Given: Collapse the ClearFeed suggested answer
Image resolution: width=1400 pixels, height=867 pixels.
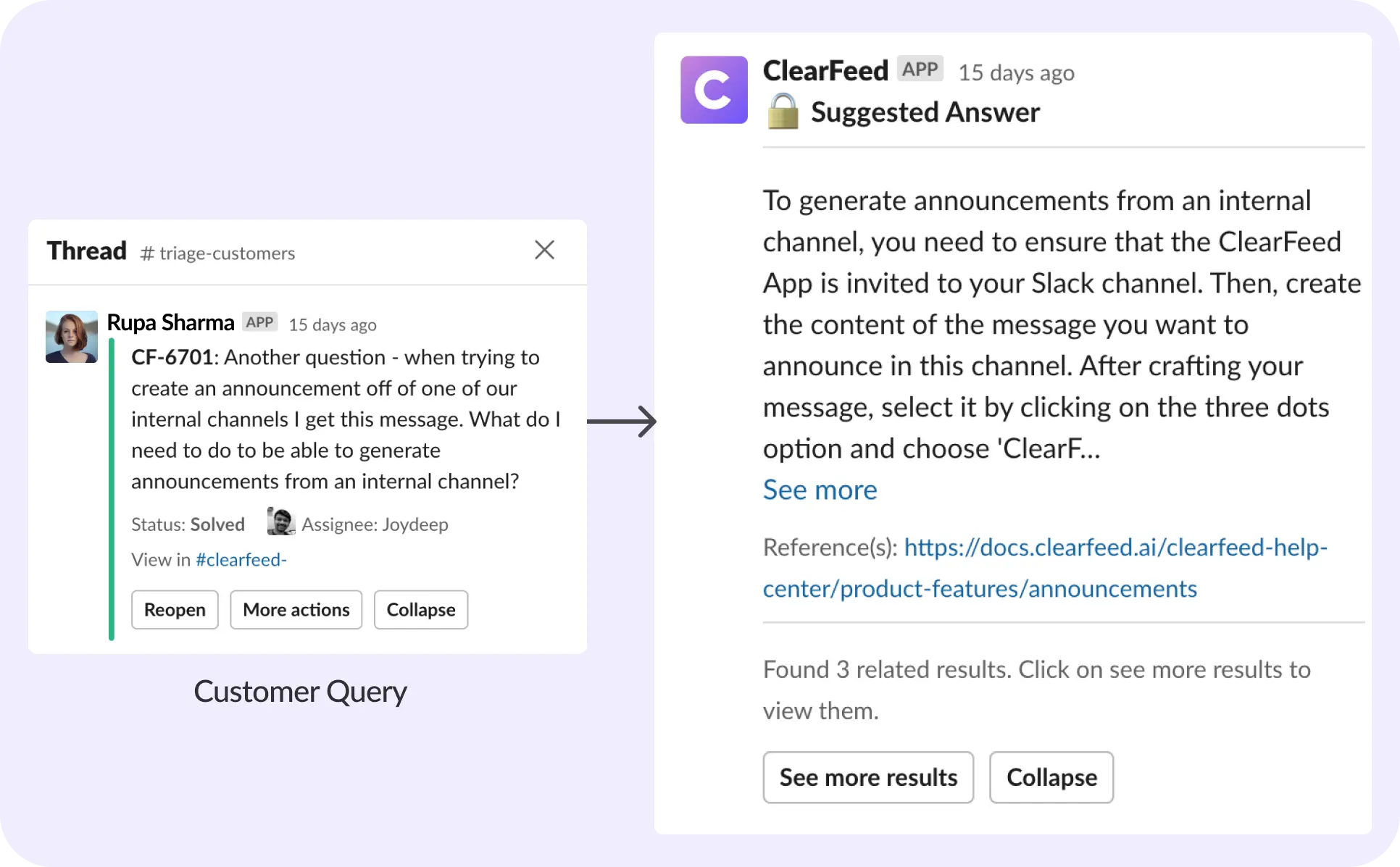Looking at the screenshot, I should (x=1051, y=777).
